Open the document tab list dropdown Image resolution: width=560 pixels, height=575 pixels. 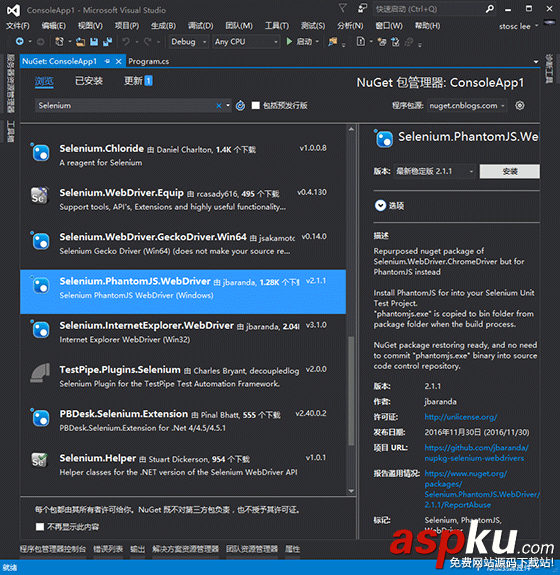tap(536, 62)
